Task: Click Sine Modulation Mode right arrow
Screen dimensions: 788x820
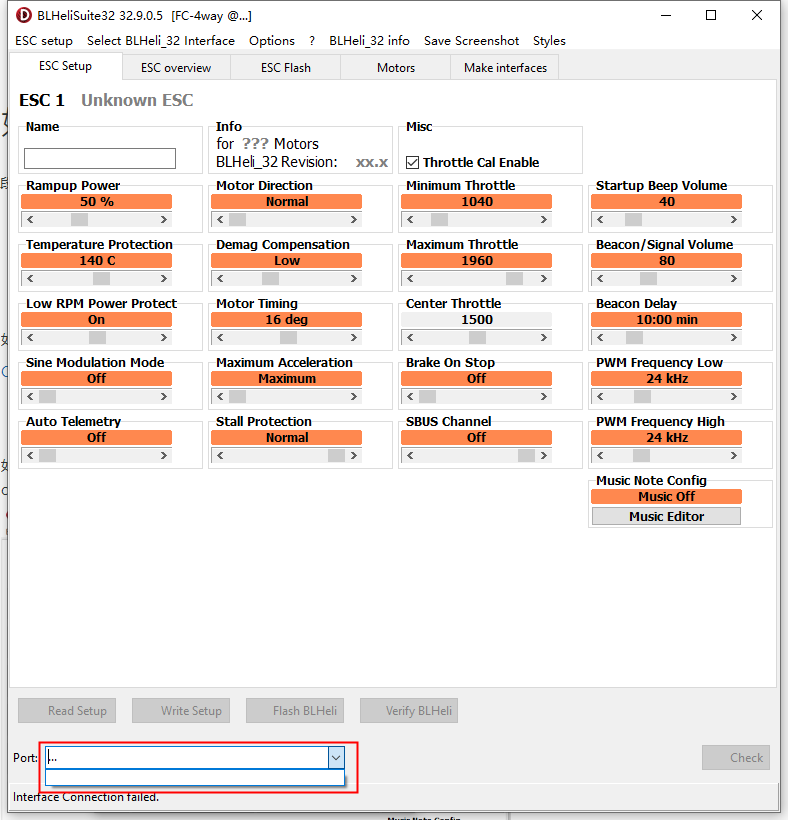Action: 164,397
